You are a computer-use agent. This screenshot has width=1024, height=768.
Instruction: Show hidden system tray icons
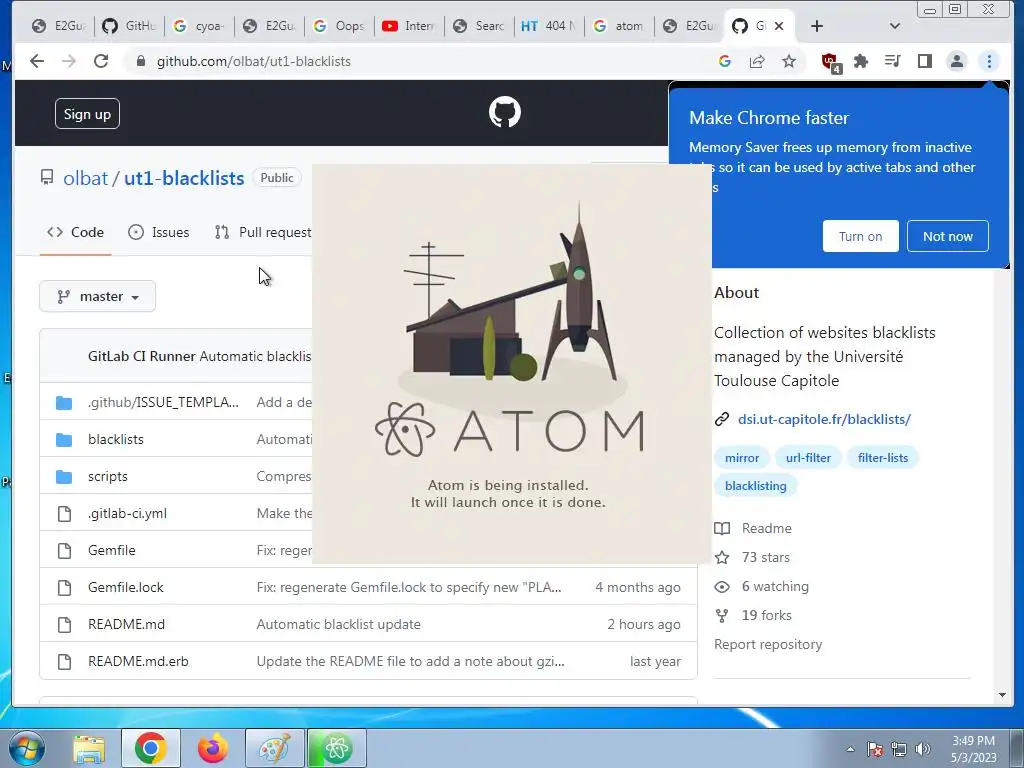pyautogui.click(x=850, y=749)
